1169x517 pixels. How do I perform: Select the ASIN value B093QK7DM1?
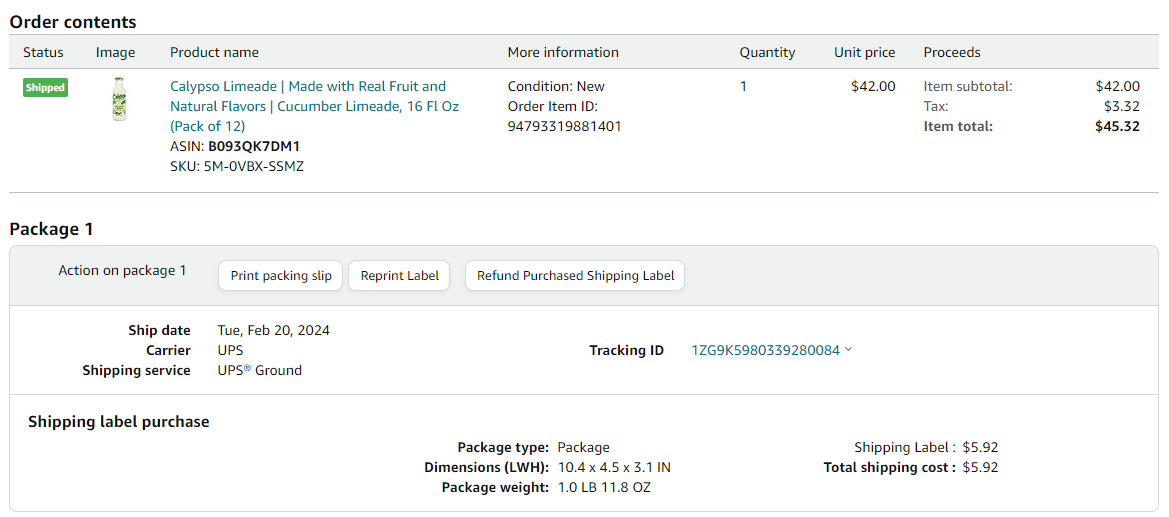click(x=253, y=146)
